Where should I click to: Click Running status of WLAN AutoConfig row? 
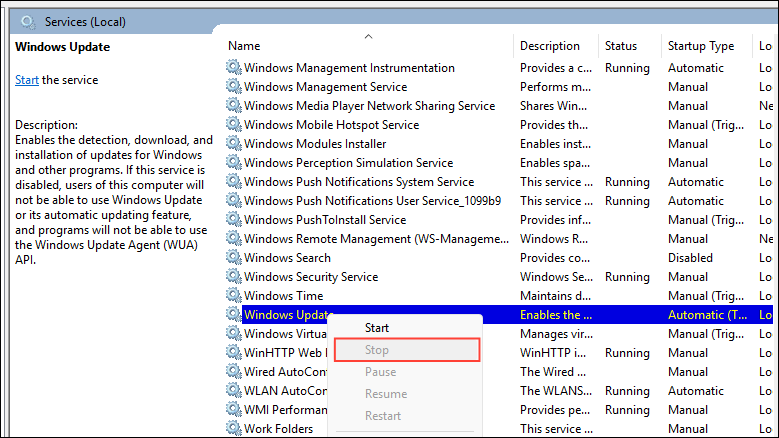click(x=627, y=391)
